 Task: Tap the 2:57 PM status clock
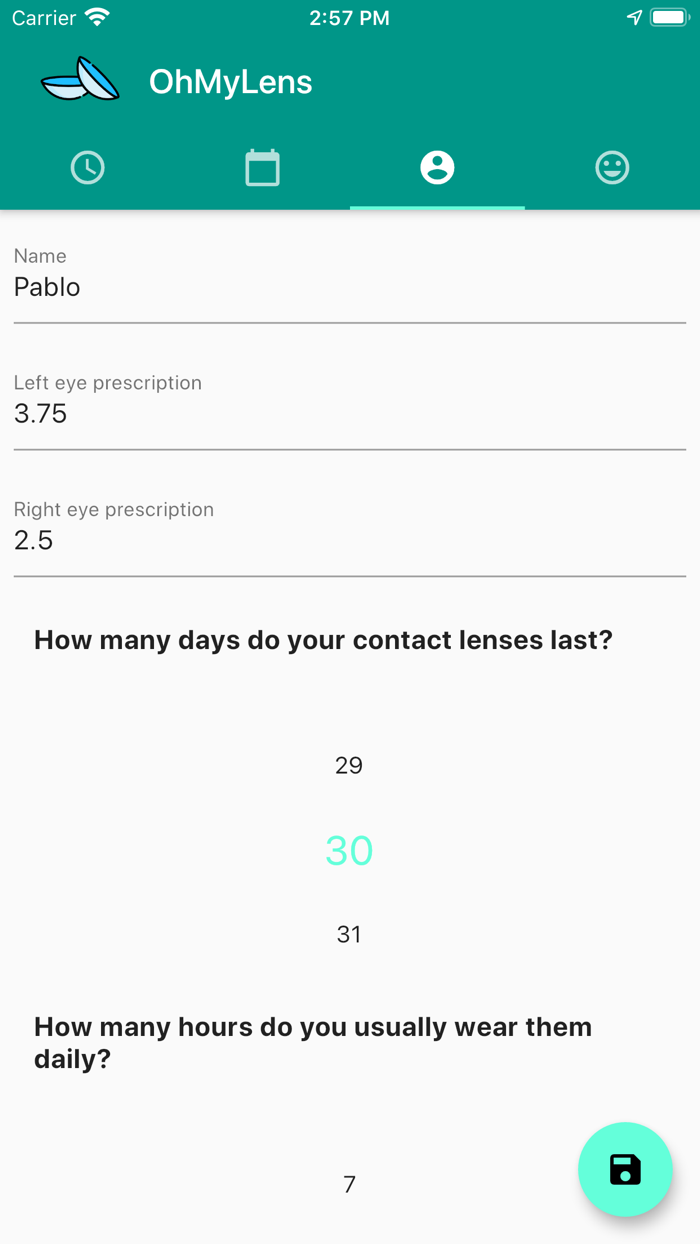tap(349, 18)
